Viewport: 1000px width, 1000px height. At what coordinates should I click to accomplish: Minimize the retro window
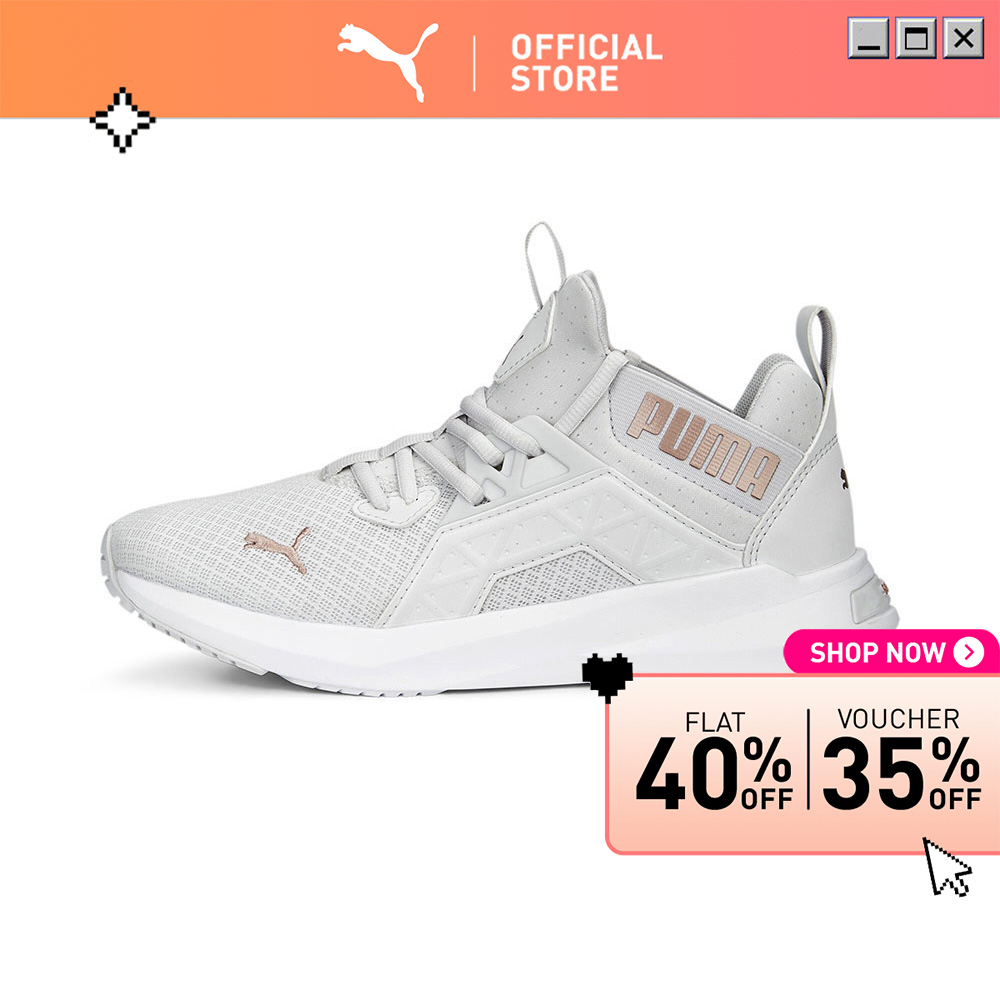pyautogui.click(x=868, y=38)
